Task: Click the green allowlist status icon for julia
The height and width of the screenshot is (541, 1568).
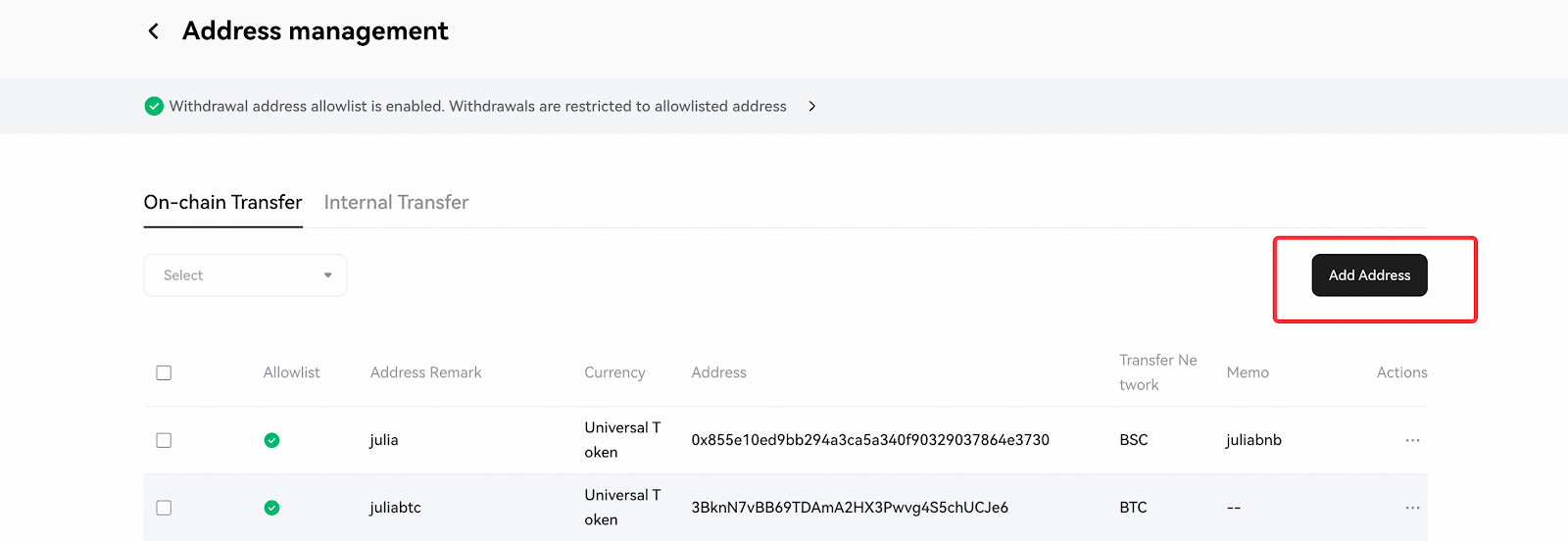Action: 272,440
